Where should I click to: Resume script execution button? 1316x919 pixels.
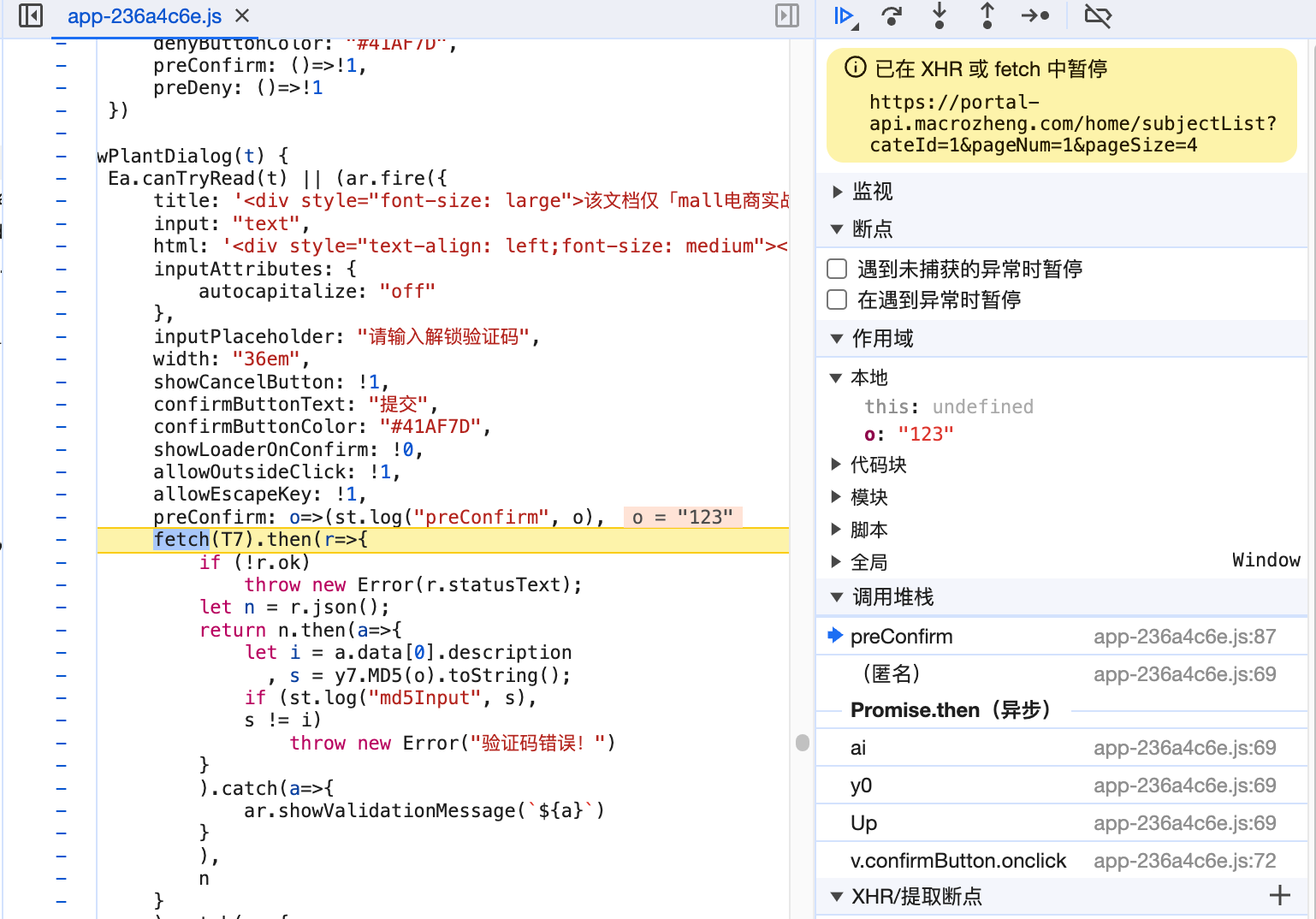click(x=845, y=16)
